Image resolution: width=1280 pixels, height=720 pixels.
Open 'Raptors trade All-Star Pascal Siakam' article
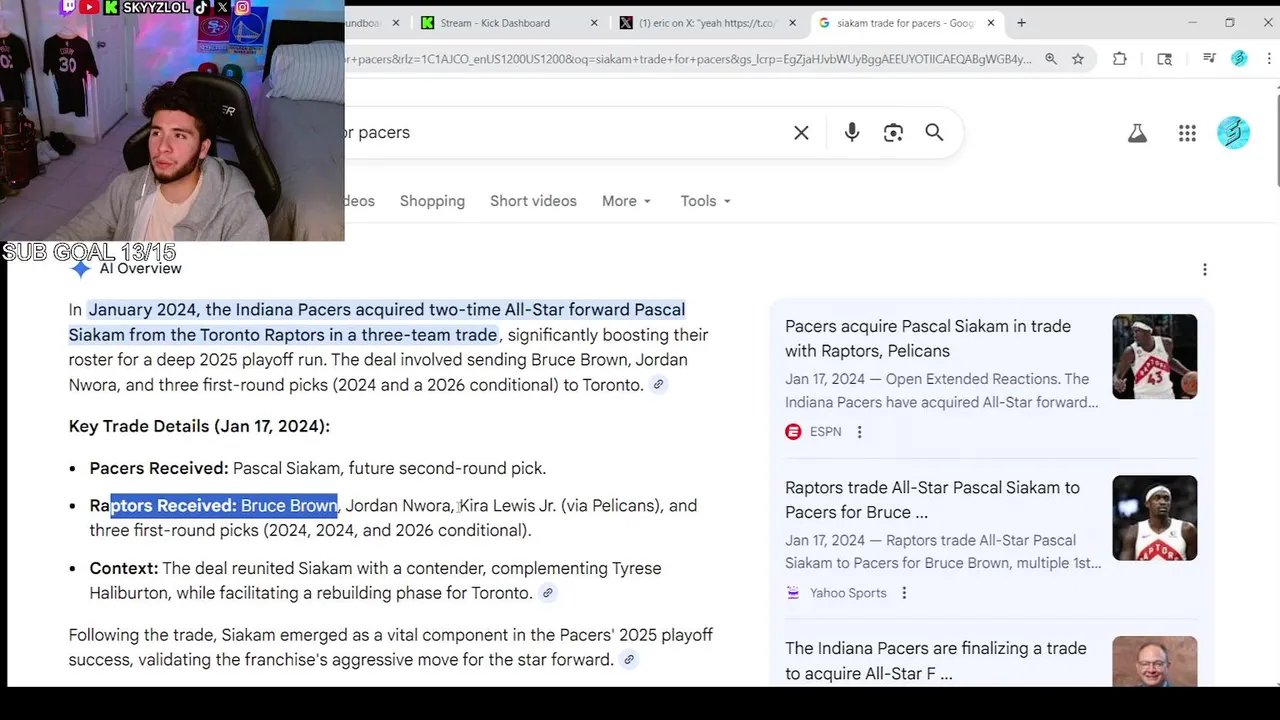pyautogui.click(x=932, y=500)
